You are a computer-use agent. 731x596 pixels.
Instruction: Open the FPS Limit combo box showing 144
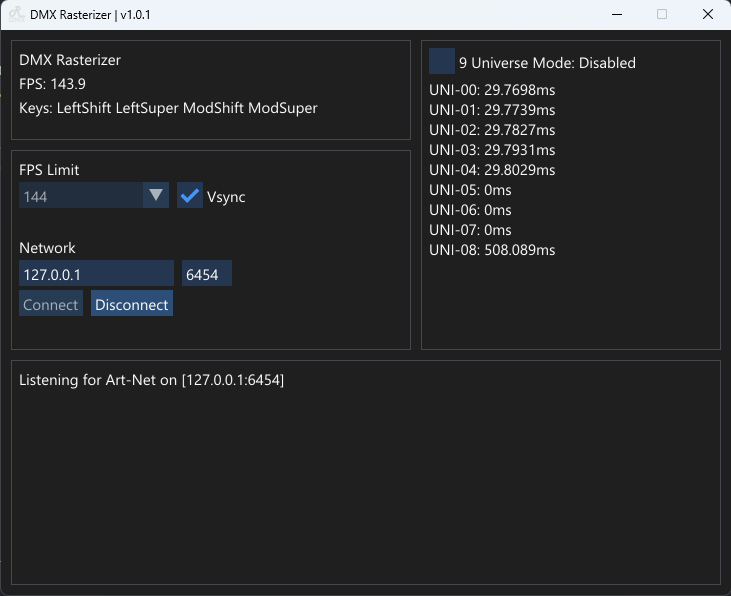(82, 196)
